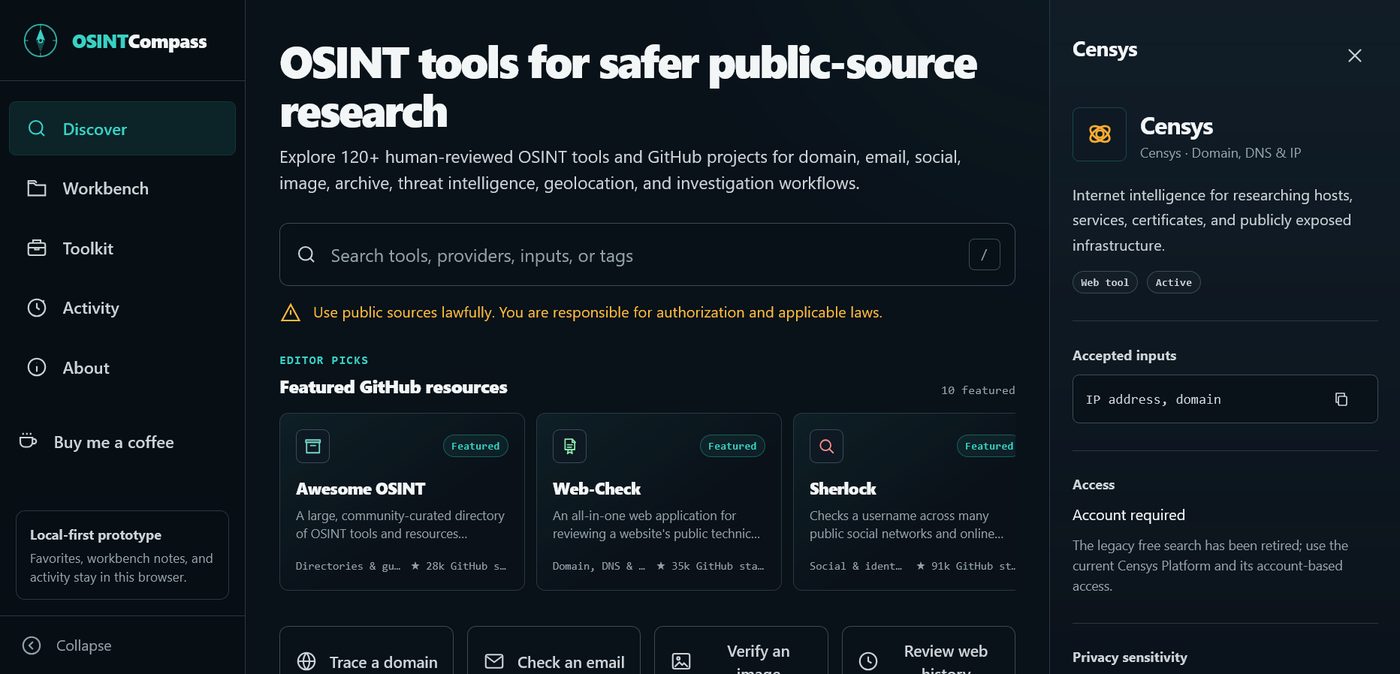1400x674 pixels.
Task: Click the Workbench folder icon
Action: [37, 188]
